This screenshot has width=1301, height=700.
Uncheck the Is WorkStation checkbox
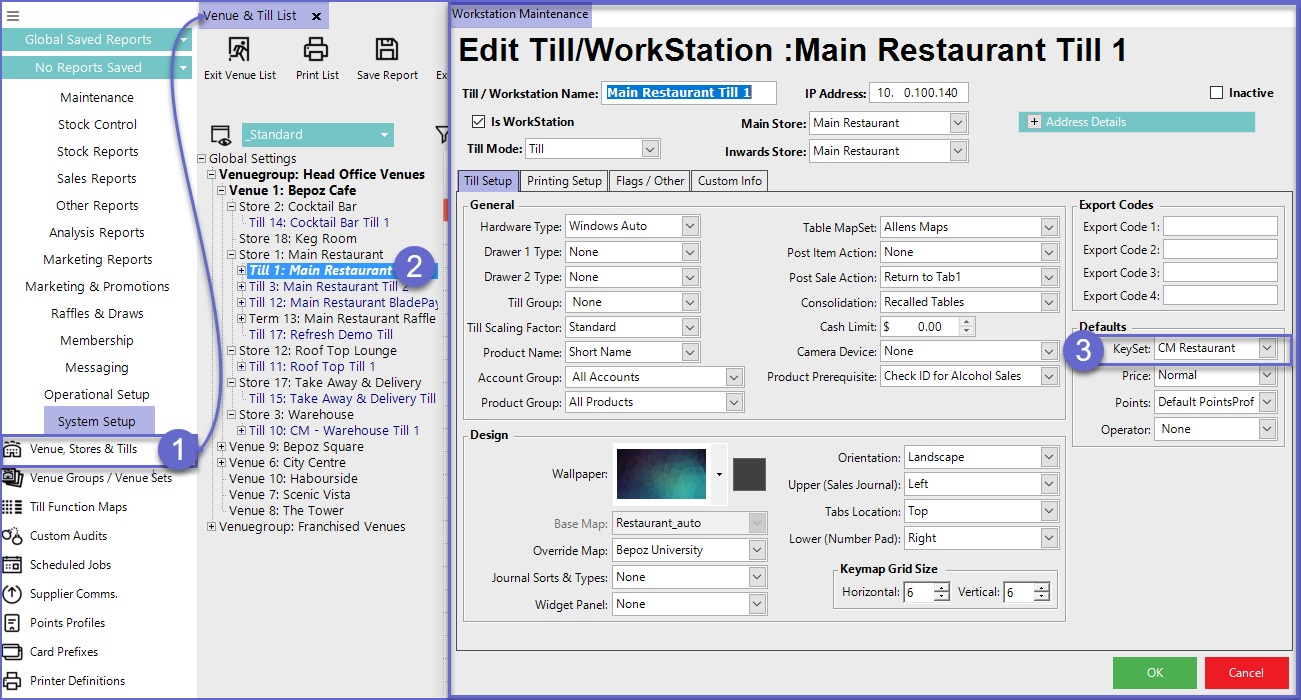pos(478,122)
